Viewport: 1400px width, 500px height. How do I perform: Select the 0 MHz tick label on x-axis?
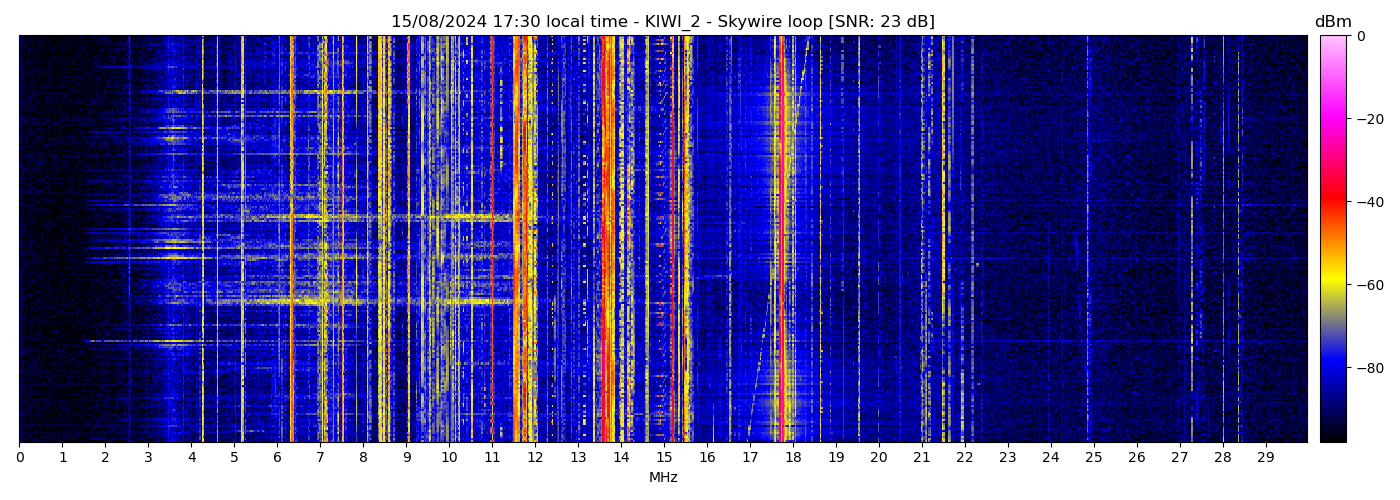[19, 458]
